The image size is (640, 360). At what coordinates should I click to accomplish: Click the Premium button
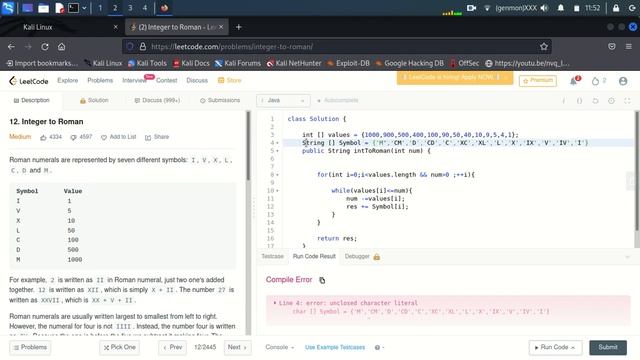pyautogui.click(x=538, y=80)
